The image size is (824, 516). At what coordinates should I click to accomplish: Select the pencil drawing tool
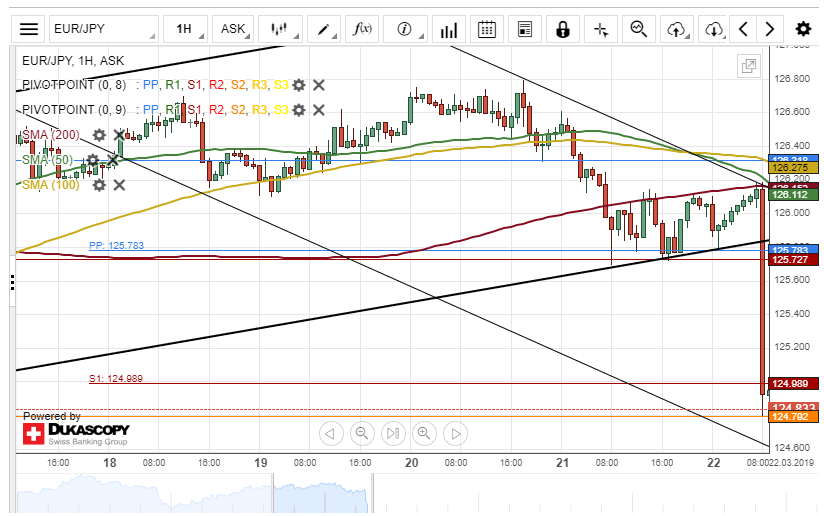click(323, 29)
